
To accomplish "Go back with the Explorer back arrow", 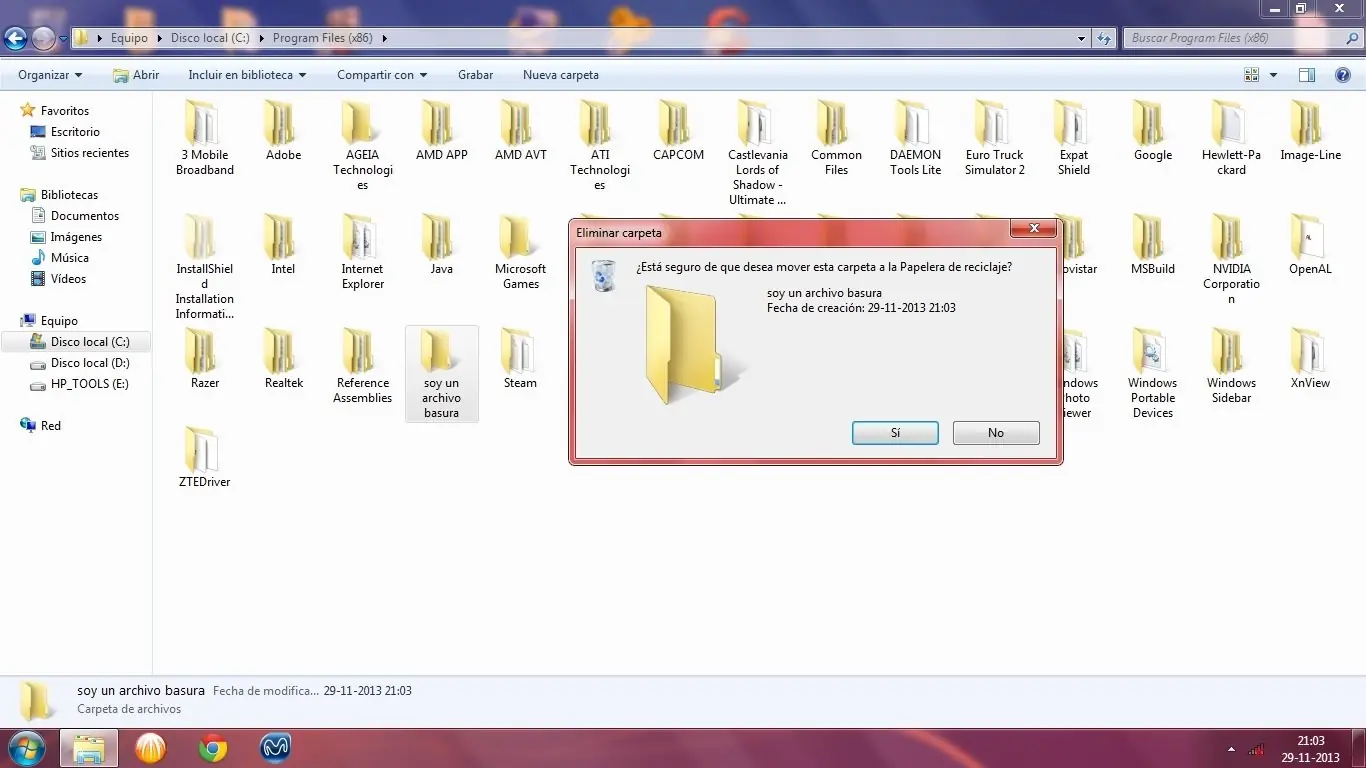I will (15, 38).
